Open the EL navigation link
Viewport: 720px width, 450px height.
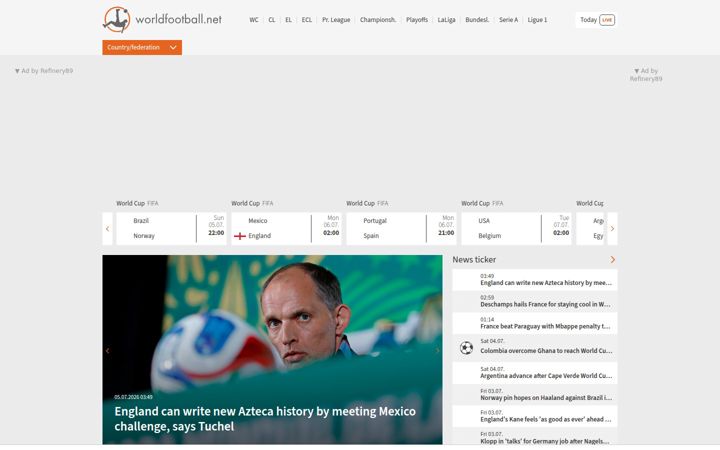[288, 20]
